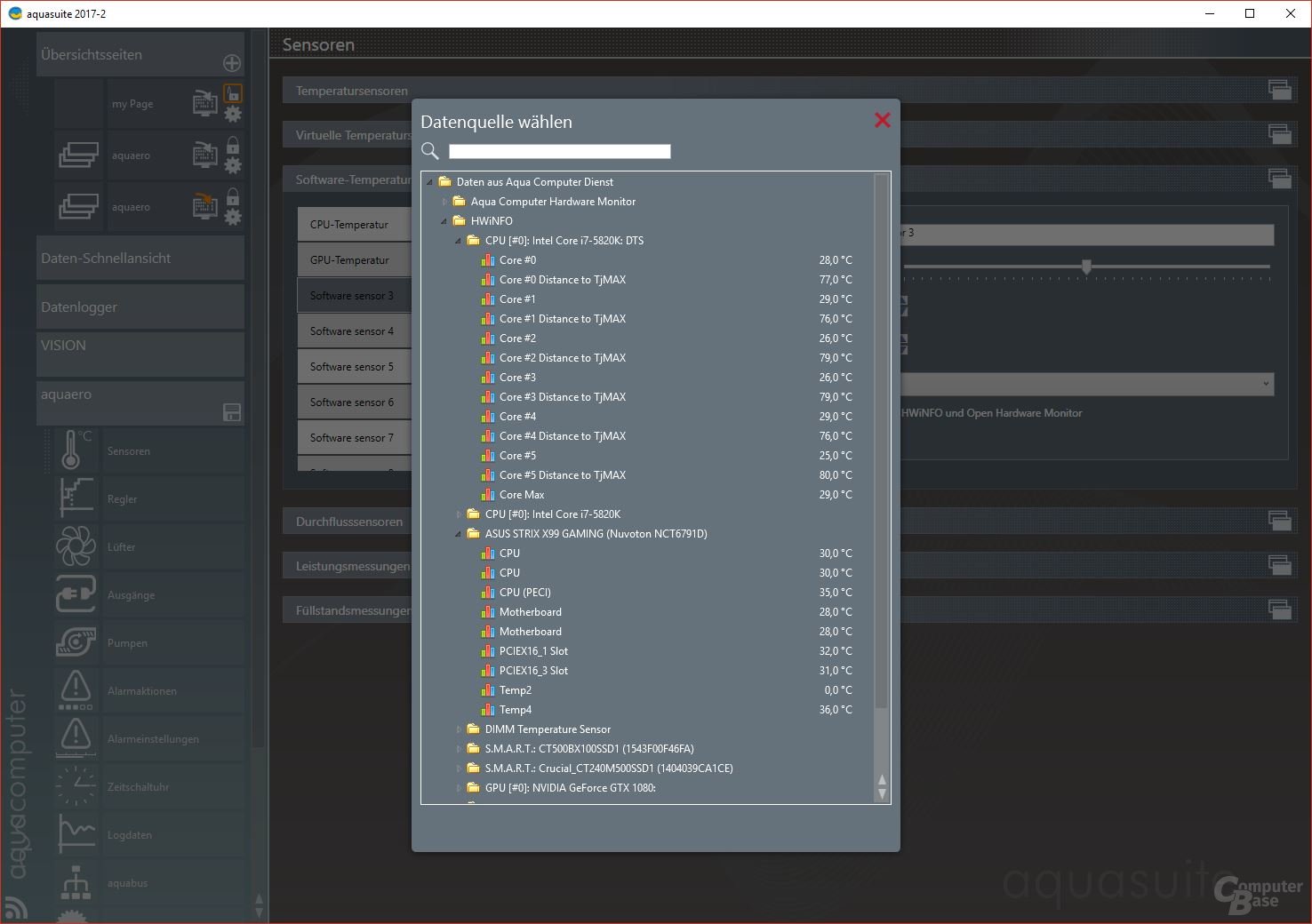The image size is (1312, 924).
Task: Select the Core #3 sensor row
Action: click(x=667, y=378)
